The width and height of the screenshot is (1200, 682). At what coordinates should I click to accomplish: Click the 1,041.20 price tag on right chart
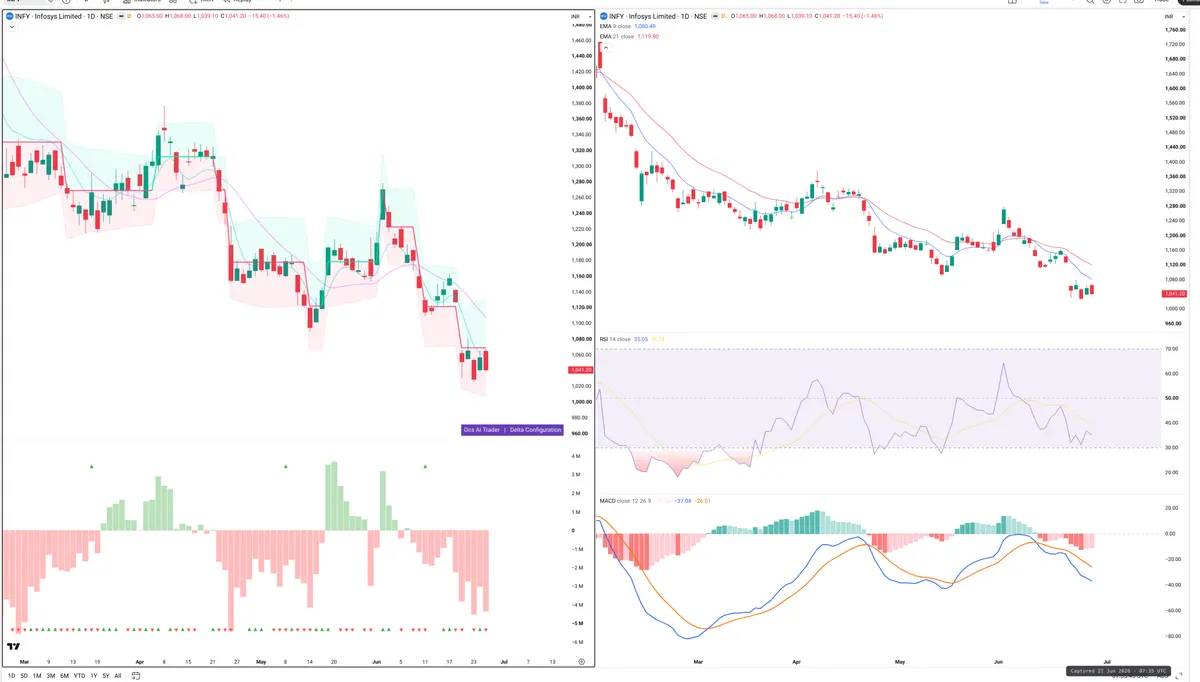(1173, 293)
